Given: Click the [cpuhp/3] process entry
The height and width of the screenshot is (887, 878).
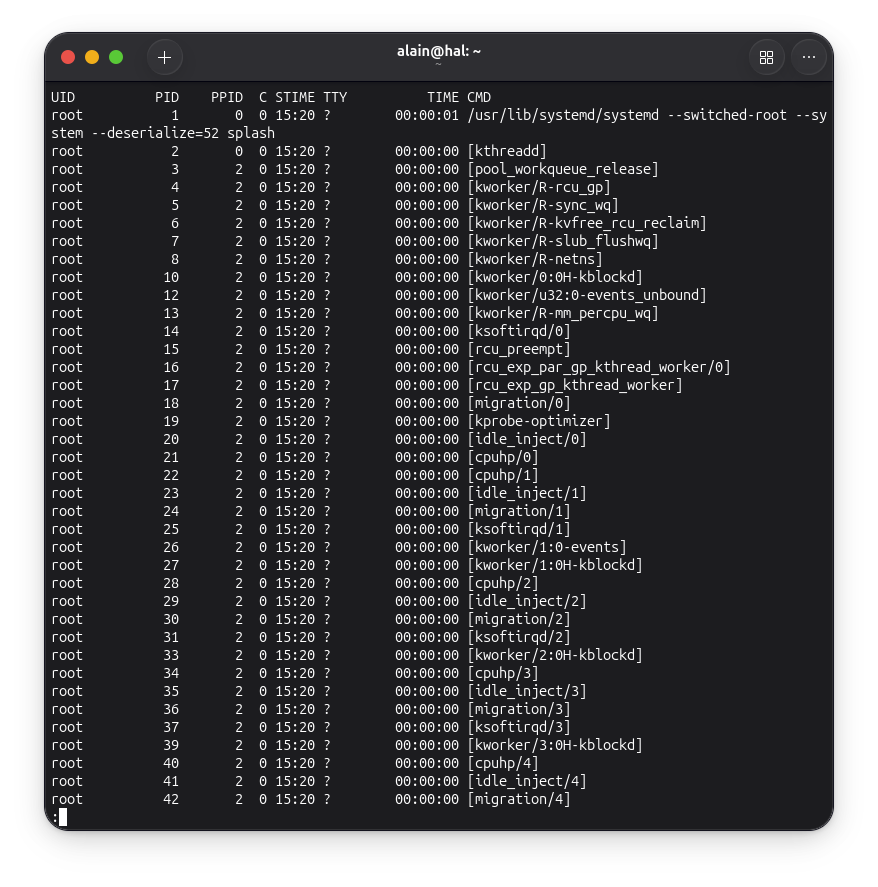Looking at the screenshot, I should [503, 674].
